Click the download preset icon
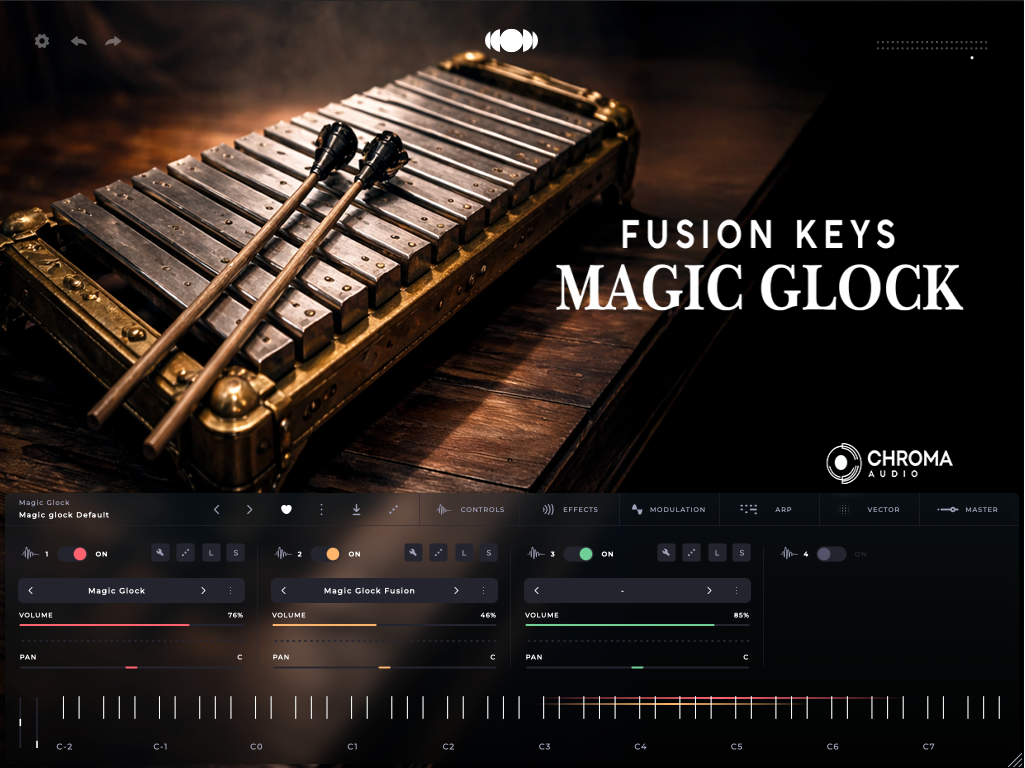Viewport: 1025px width, 768px height. (x=356, y=510)
